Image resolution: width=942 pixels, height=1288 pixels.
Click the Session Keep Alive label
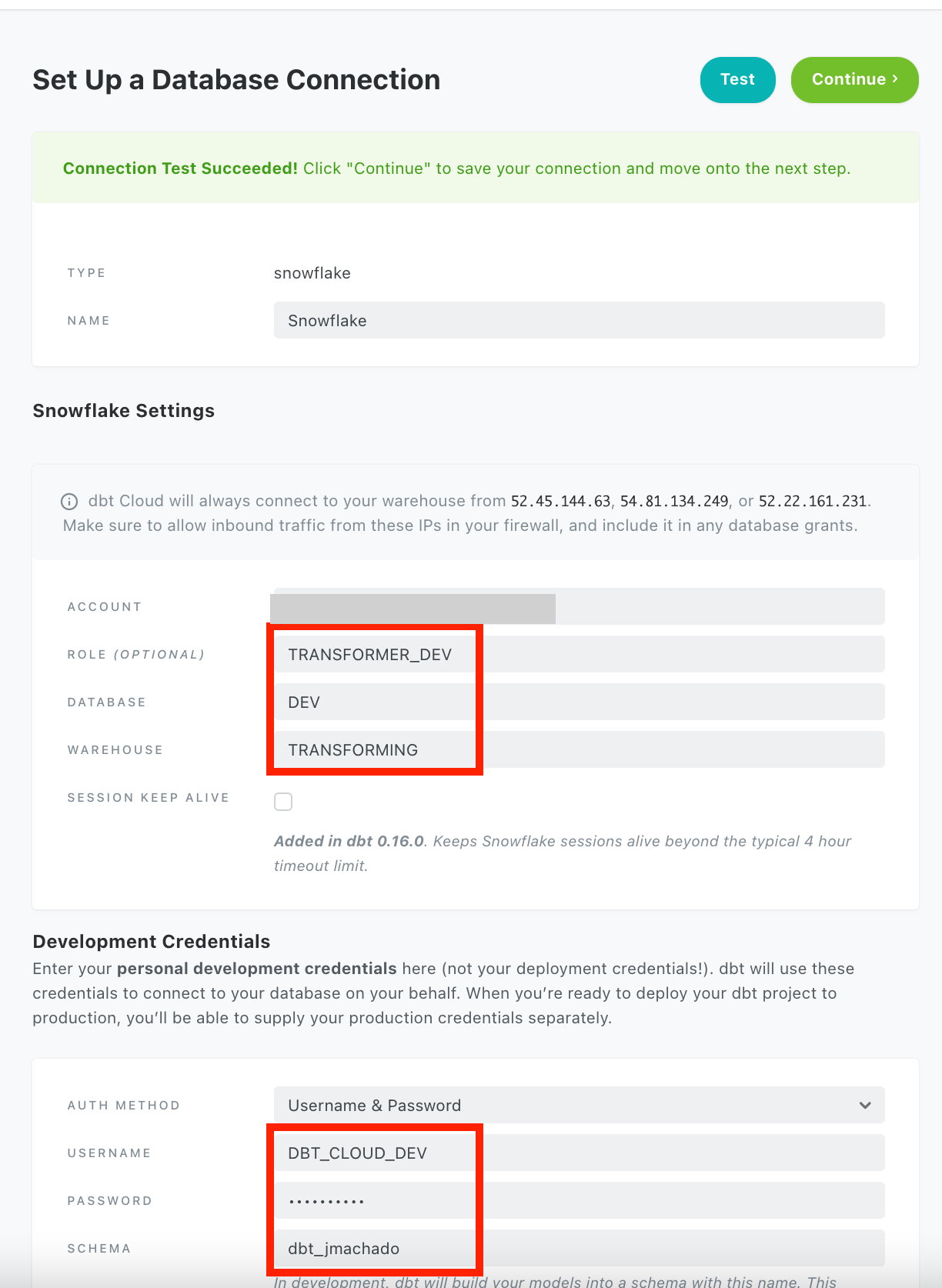[x=148, y=798]
